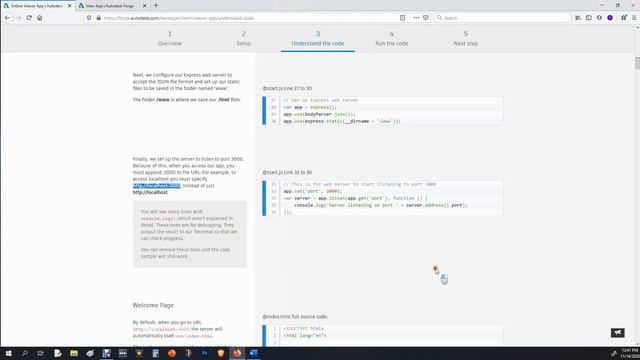This screenshot has height=360, width=640.
Task: Open the Firefox hamburger menu
Action: point(634,18)
